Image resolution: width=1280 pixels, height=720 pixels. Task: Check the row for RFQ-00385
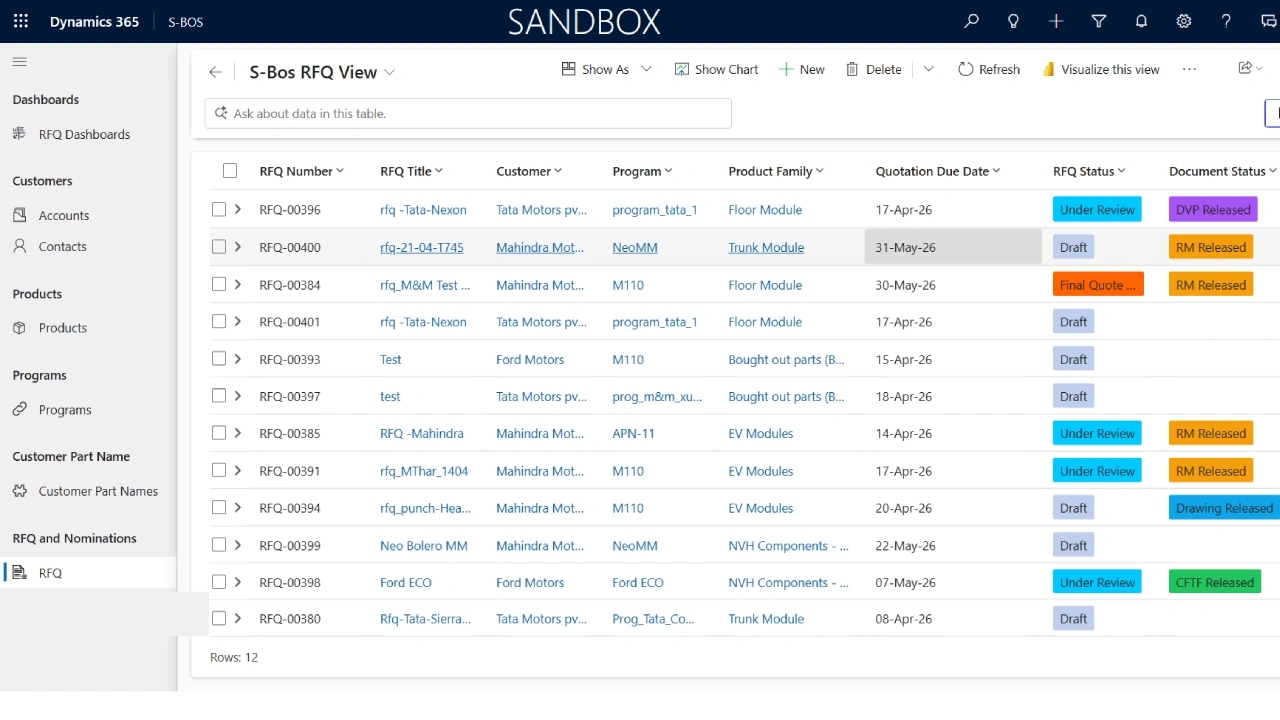click(x=219, y=433)
